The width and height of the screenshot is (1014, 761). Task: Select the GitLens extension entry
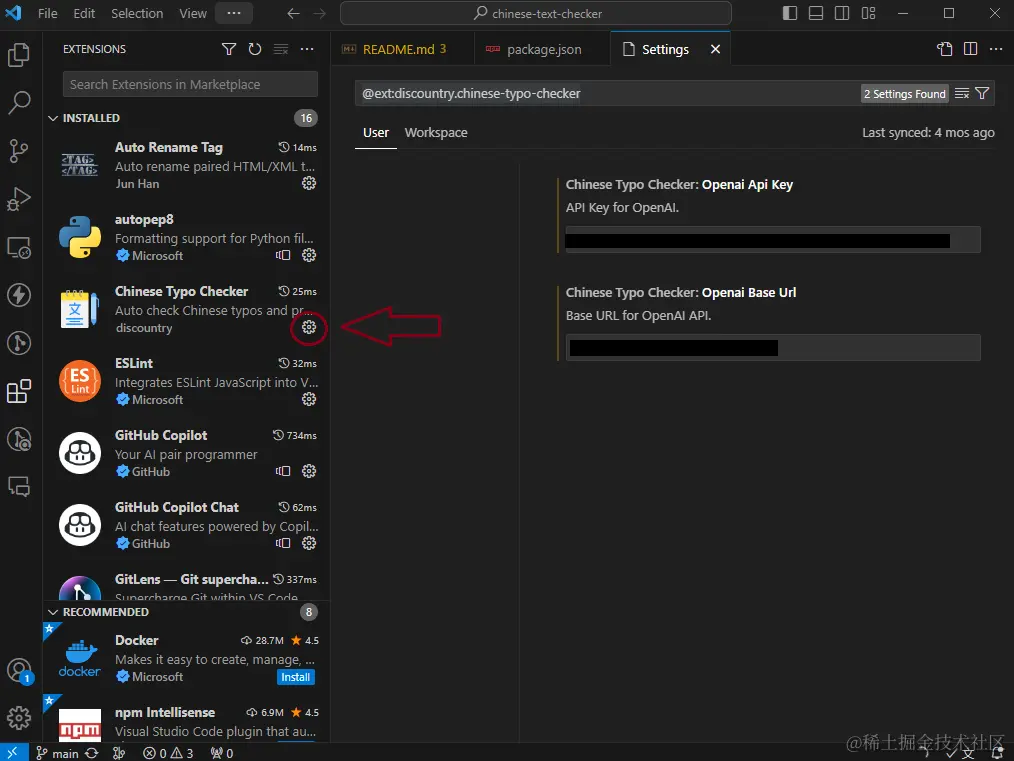tap(186, 586)
